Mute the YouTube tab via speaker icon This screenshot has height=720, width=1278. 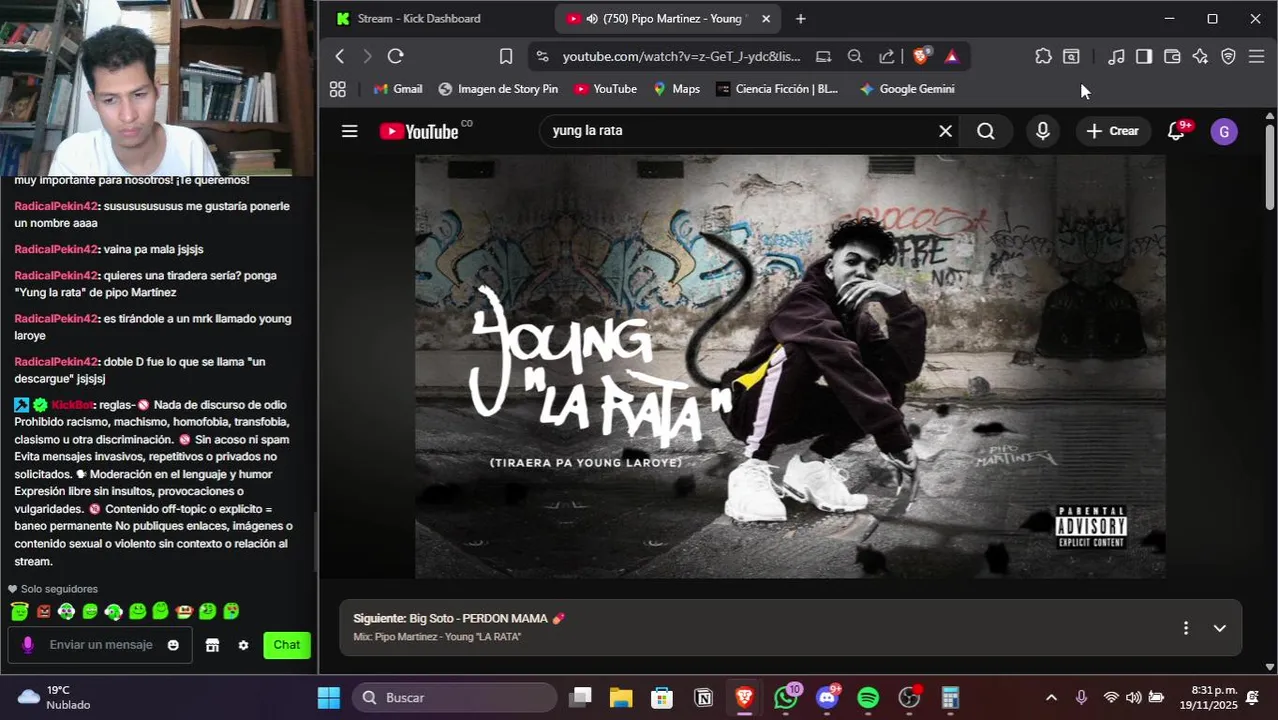(x=592, y=19)
